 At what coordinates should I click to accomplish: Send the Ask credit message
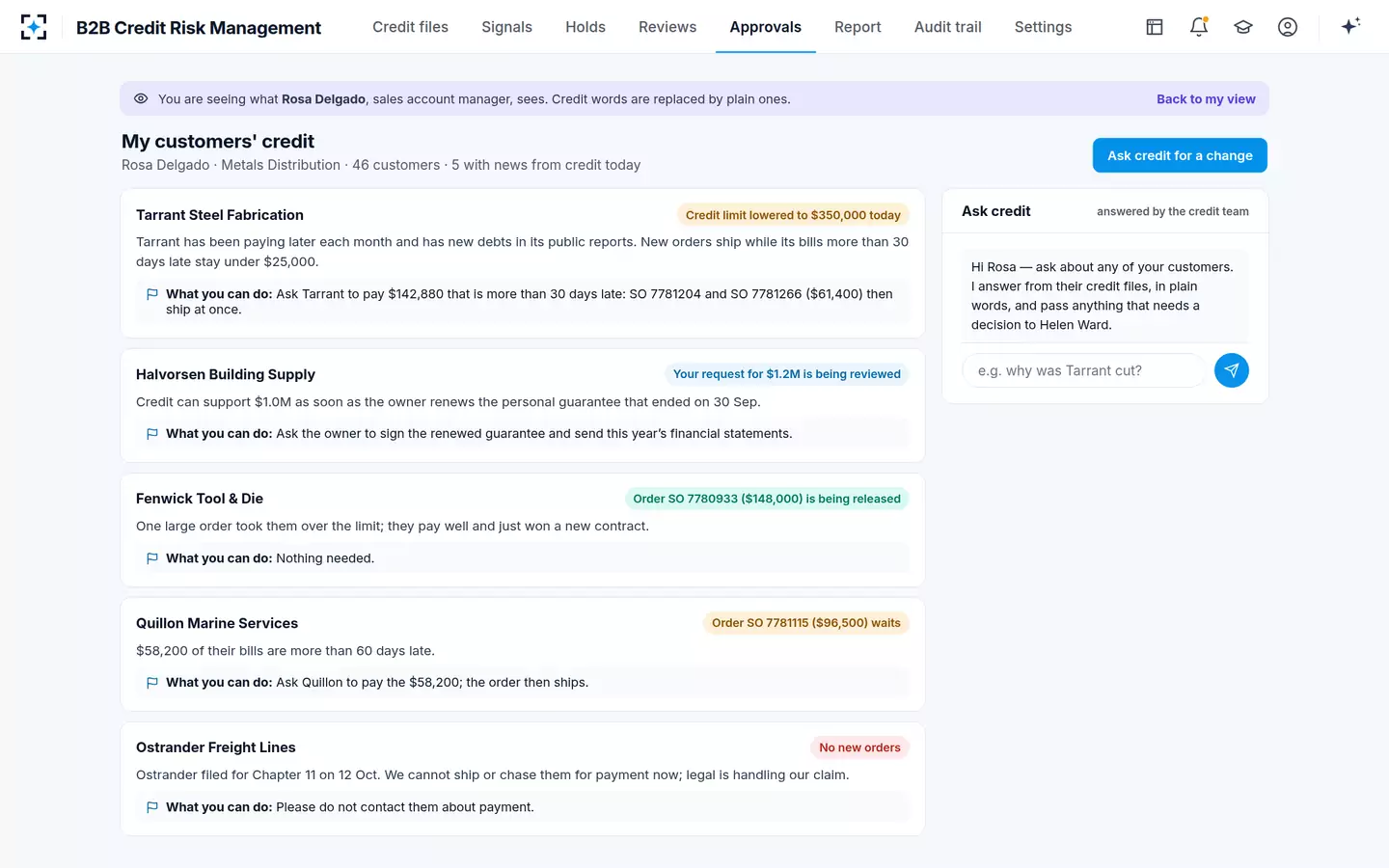1232,370
